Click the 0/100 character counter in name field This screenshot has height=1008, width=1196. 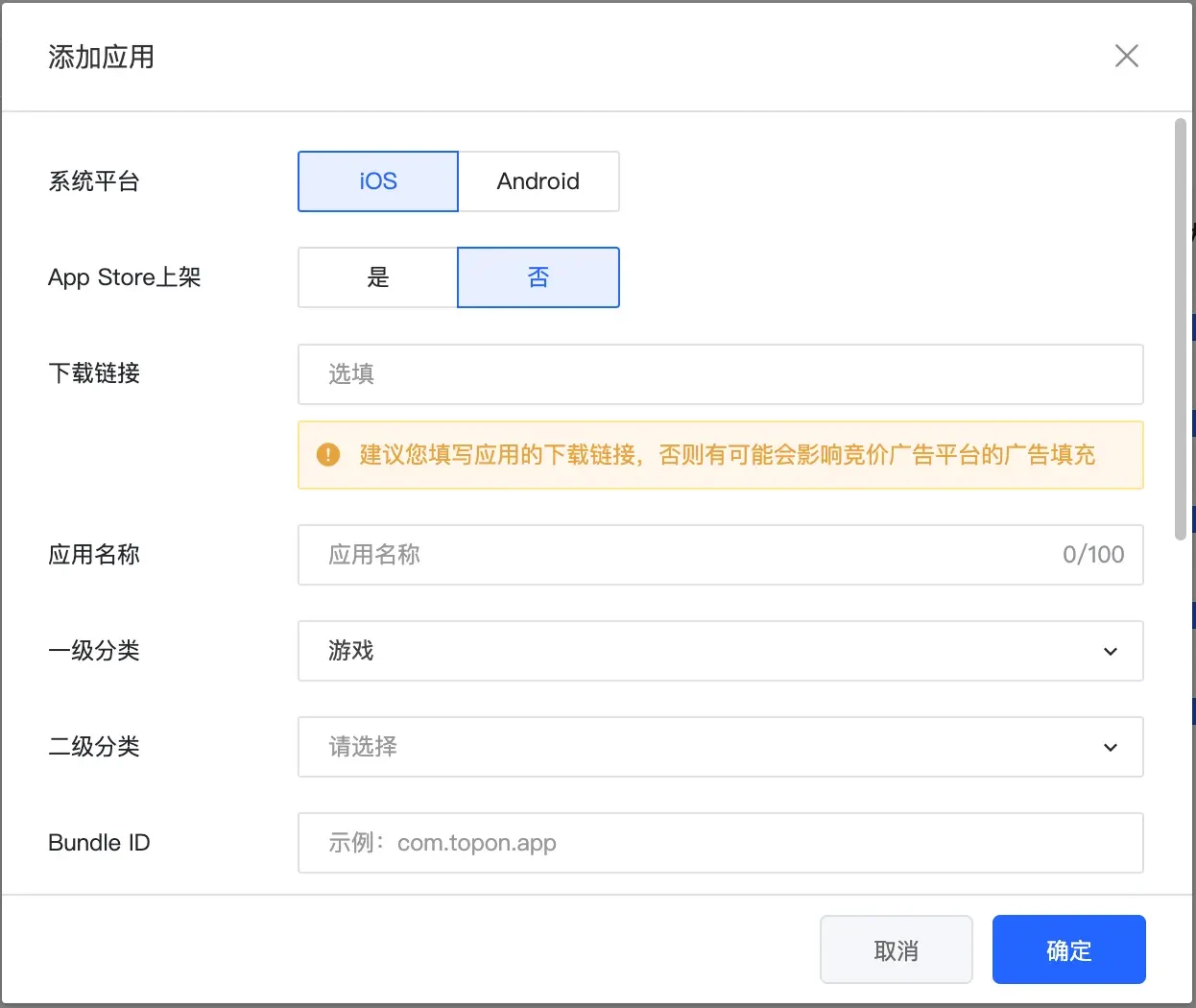(x=1092, y=555)
